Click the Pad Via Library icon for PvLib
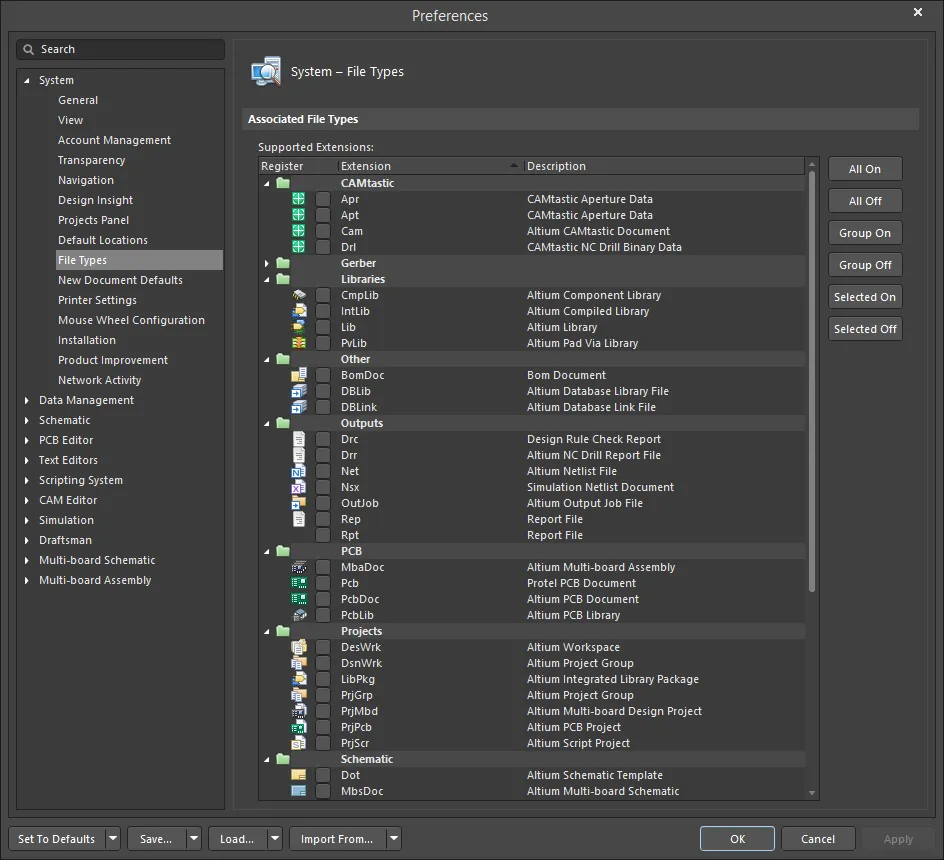The height and width of the screenshot is (860, 944). coord(299,343)
